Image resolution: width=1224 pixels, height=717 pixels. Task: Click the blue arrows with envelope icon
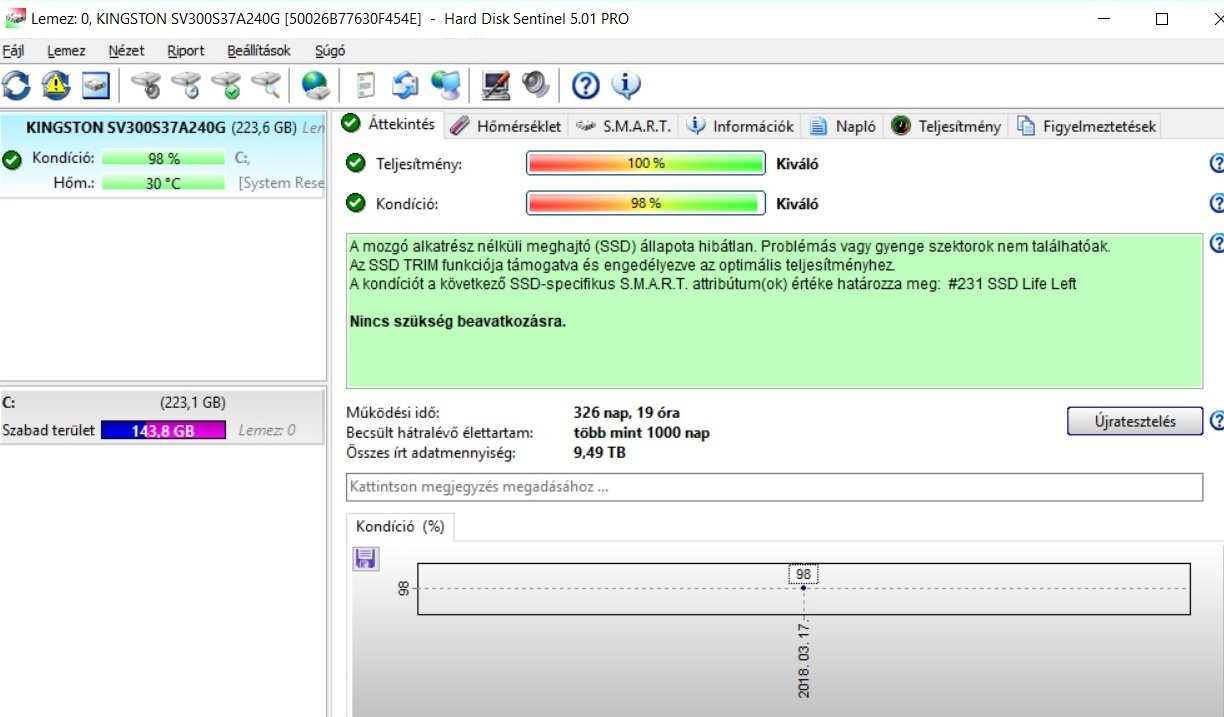click(x=405, y=85)
